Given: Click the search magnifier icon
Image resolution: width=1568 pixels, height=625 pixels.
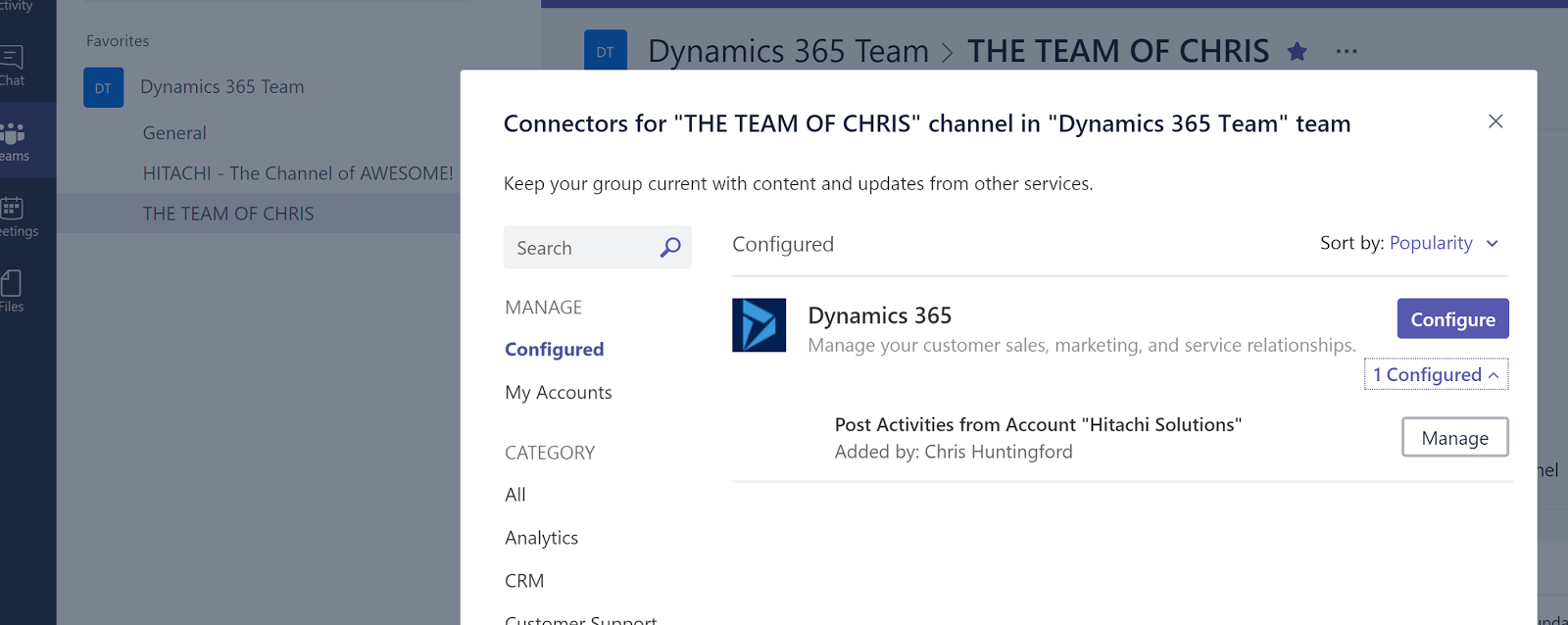Looking at the screenshot, I should pos(670,248).
